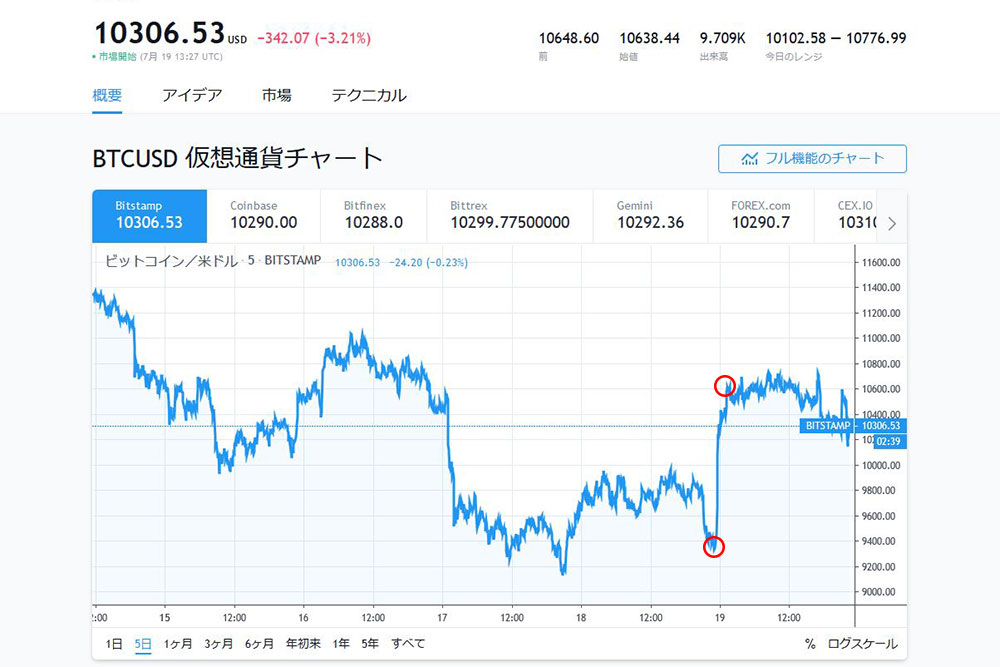Click the 02:39 countdown label
The width and height of the screenshot is (1000, 667).
click(888, 441)
